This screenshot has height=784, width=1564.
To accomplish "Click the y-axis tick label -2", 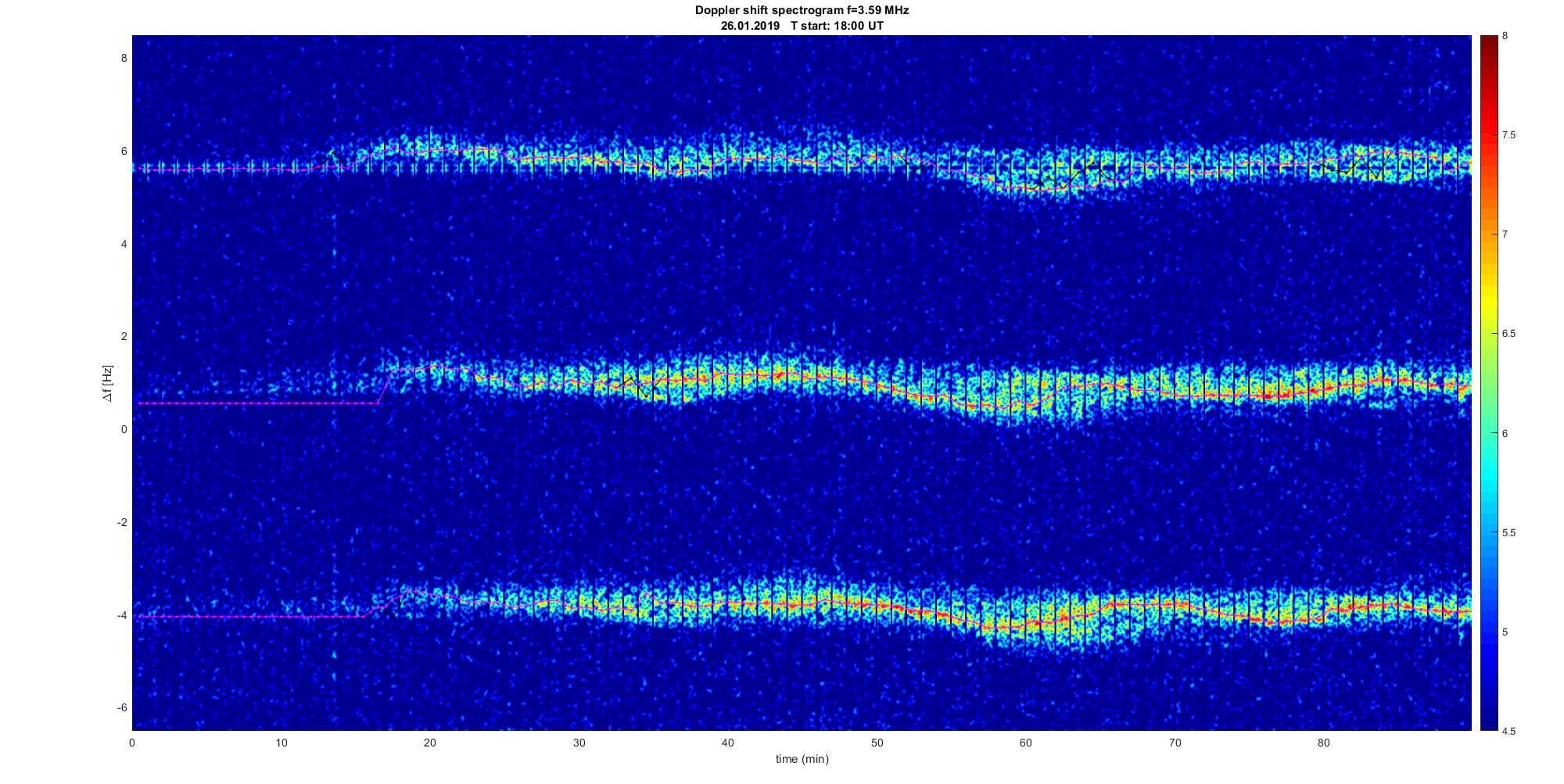I will pyautogui.click(x=122, y=522).
